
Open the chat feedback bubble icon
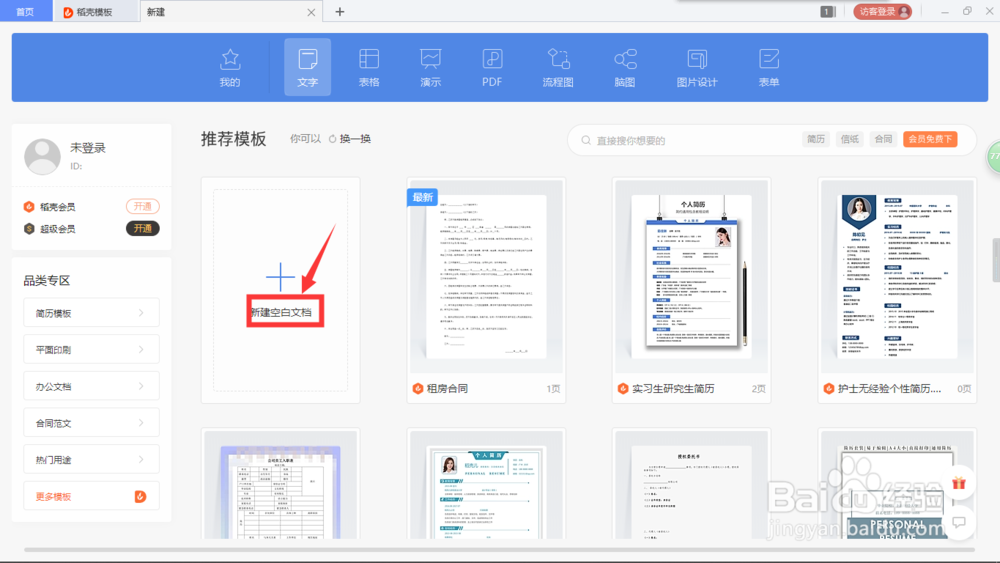[x=959, y=522]
